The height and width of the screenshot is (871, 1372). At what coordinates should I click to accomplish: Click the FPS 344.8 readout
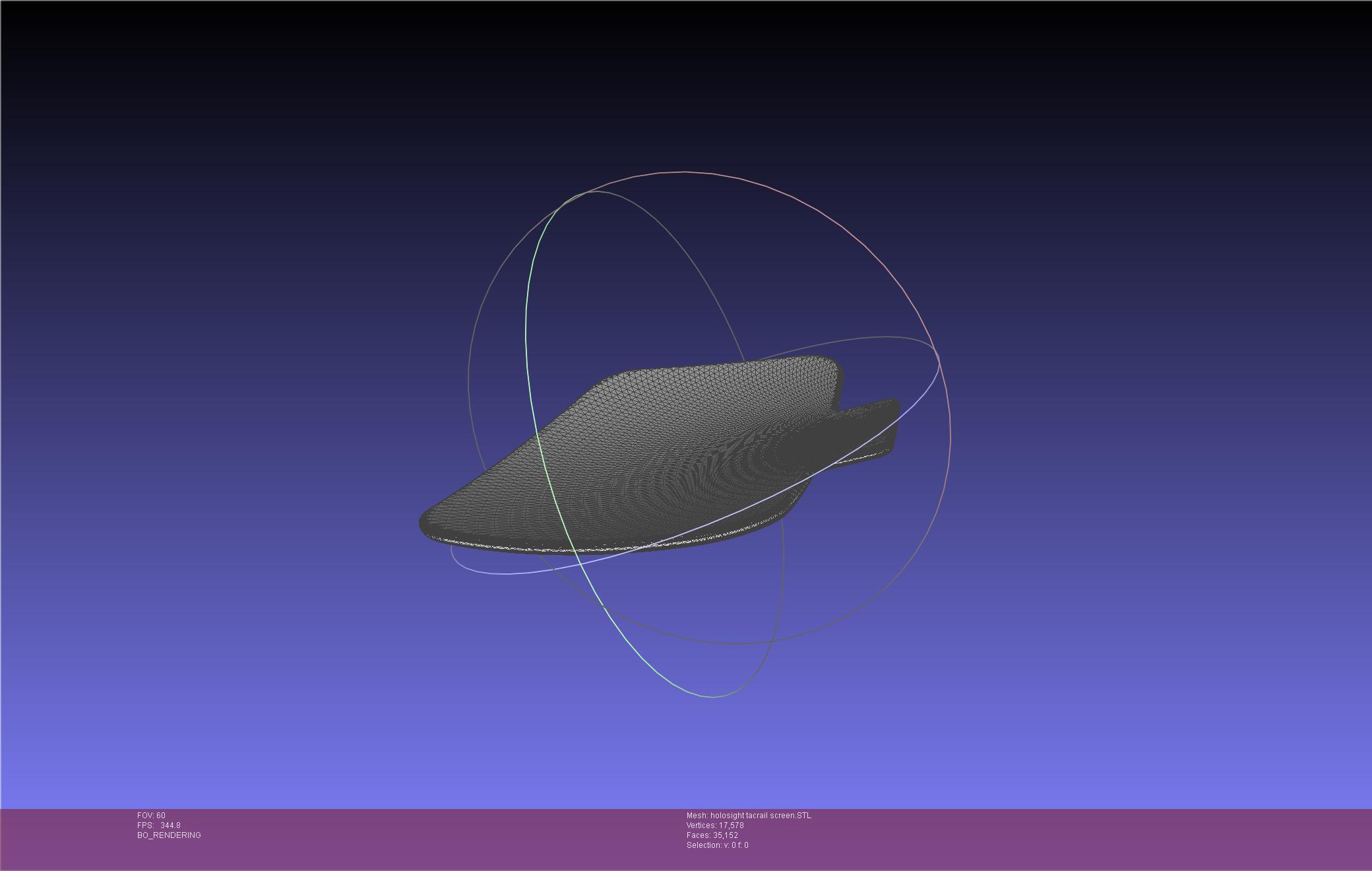coord(158,825)
